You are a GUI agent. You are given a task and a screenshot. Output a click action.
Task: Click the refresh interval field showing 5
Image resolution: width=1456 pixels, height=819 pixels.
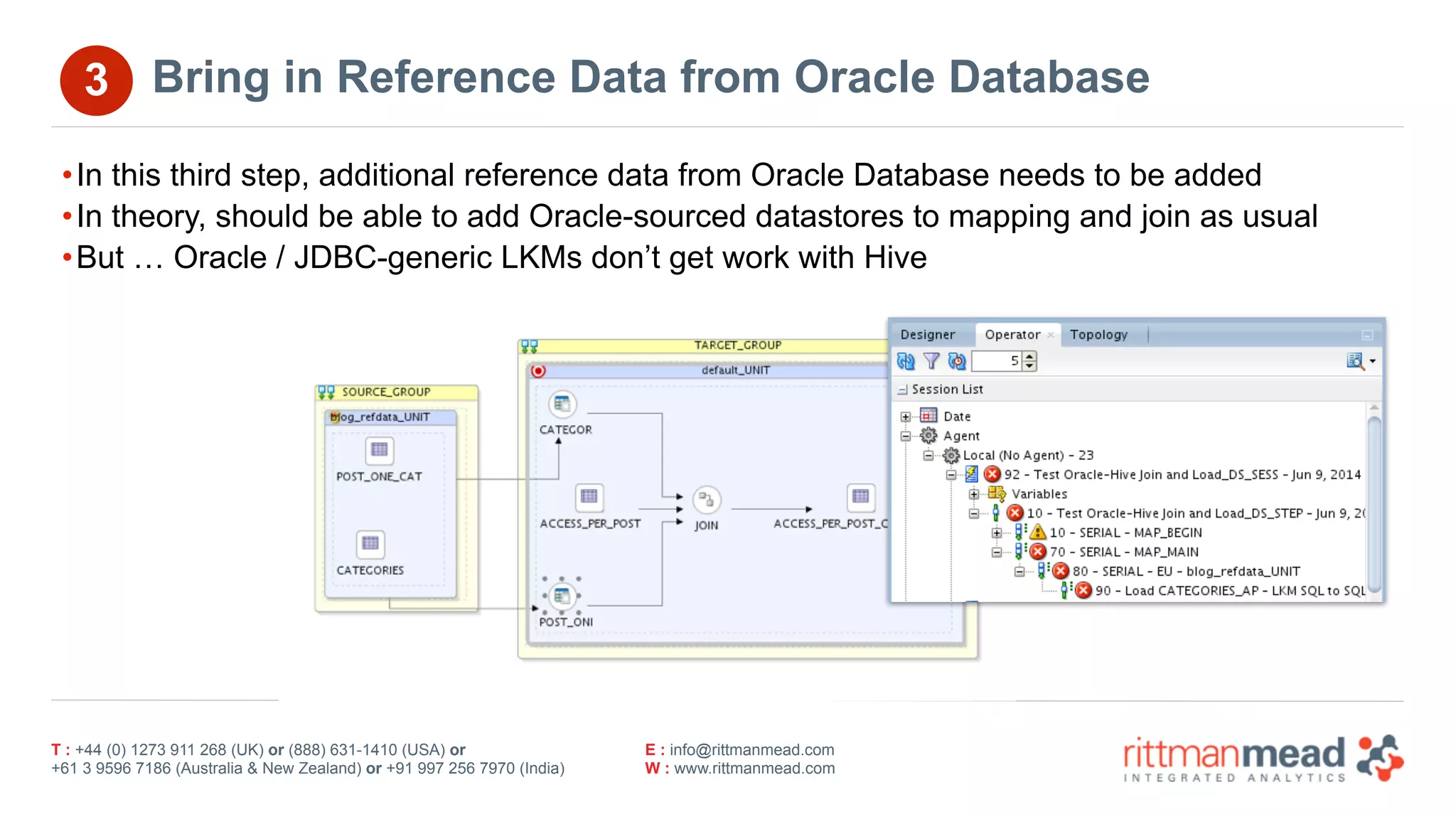coord(997,361)
